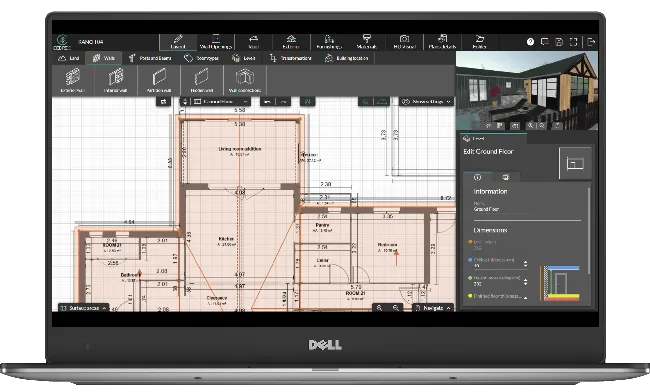
Task: Switch to the Exterior step
Action: point(291,42)
